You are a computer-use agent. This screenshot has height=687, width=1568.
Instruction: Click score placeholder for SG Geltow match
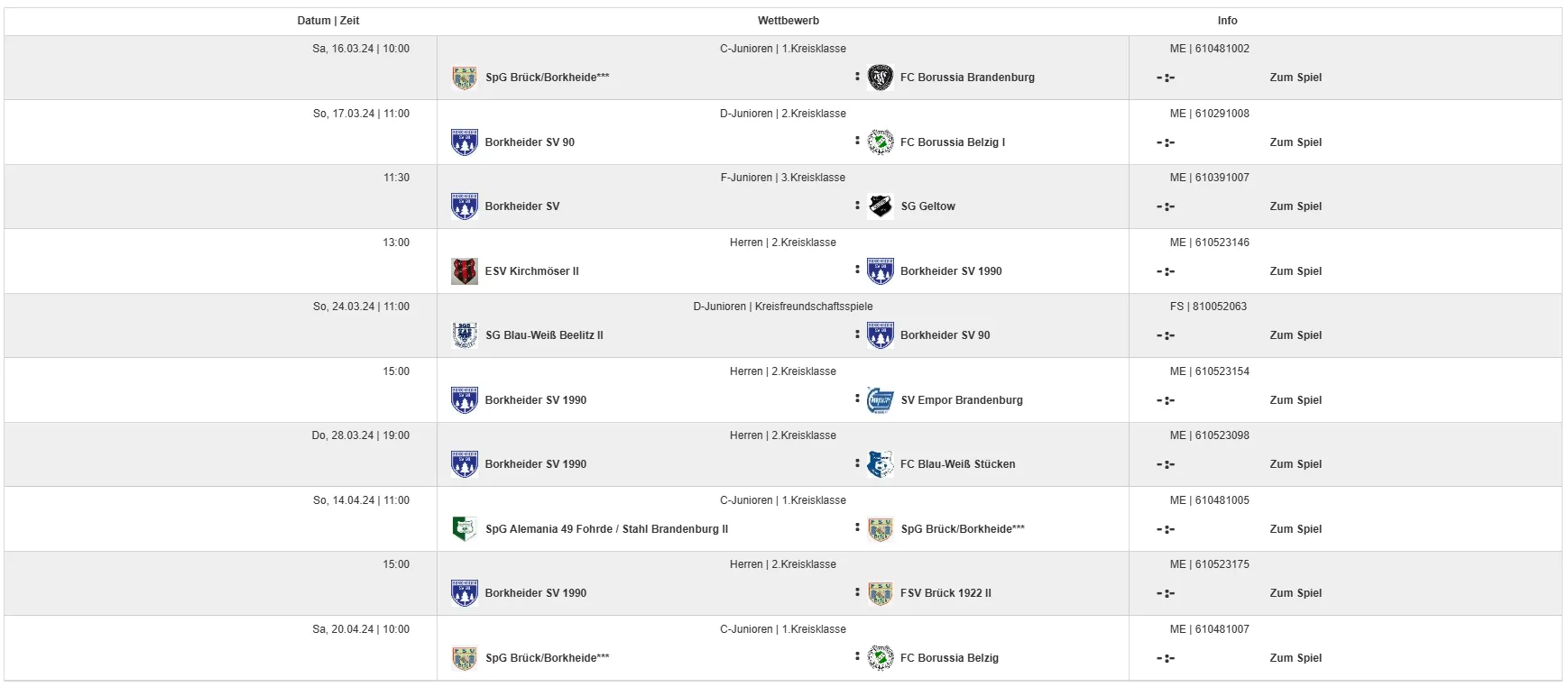[1166, 206]
